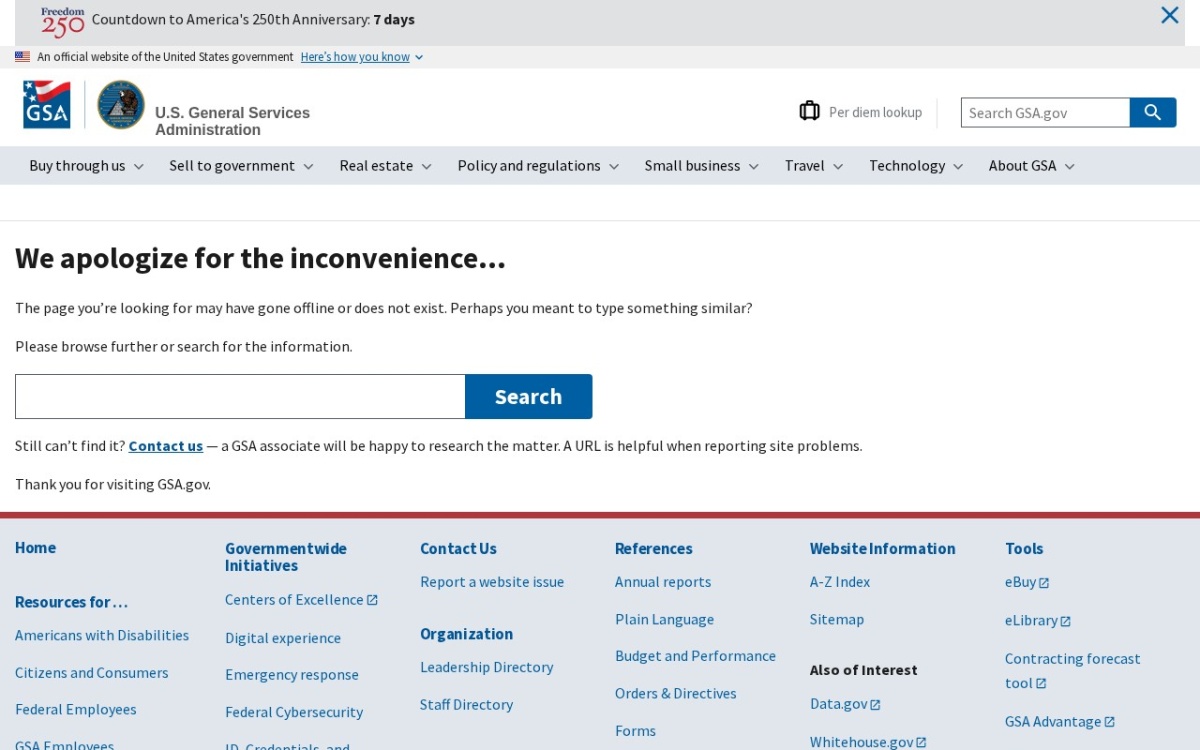Image resolution: width=1200 pixels, height=750 pixels.
Task: Click the "We apologize for the inconvenience" heading
Action: (260, 259)
